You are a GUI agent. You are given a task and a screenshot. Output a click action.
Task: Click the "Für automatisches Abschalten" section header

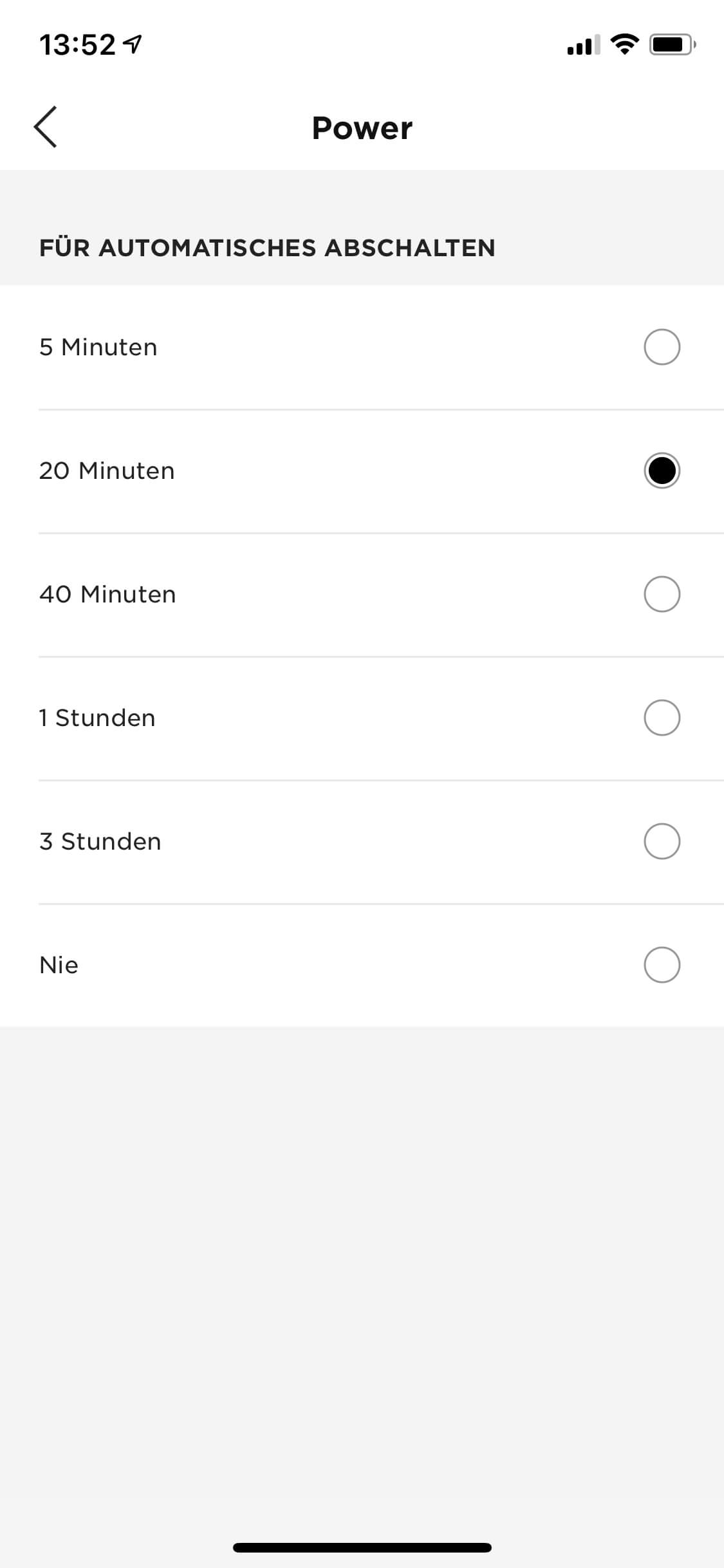(267, 248)
